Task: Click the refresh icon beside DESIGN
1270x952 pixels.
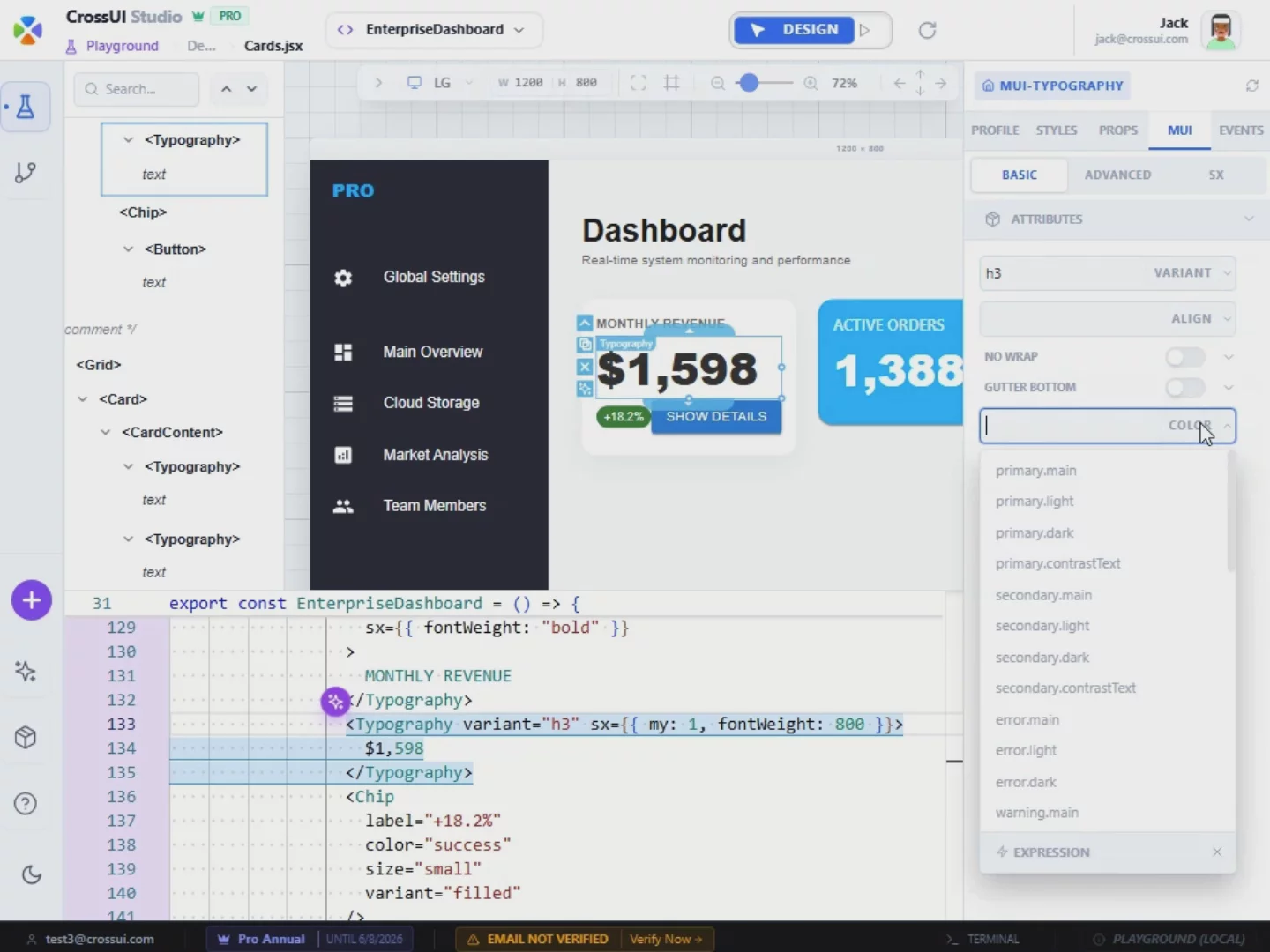Action: (927, 30)
